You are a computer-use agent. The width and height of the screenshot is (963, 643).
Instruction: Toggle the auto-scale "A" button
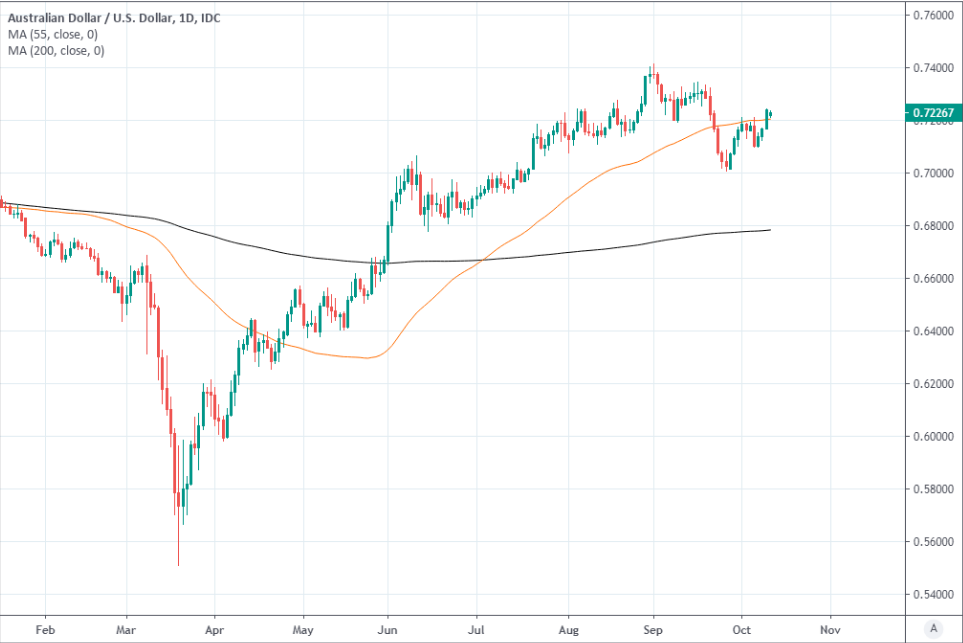(x=933, y=628)
